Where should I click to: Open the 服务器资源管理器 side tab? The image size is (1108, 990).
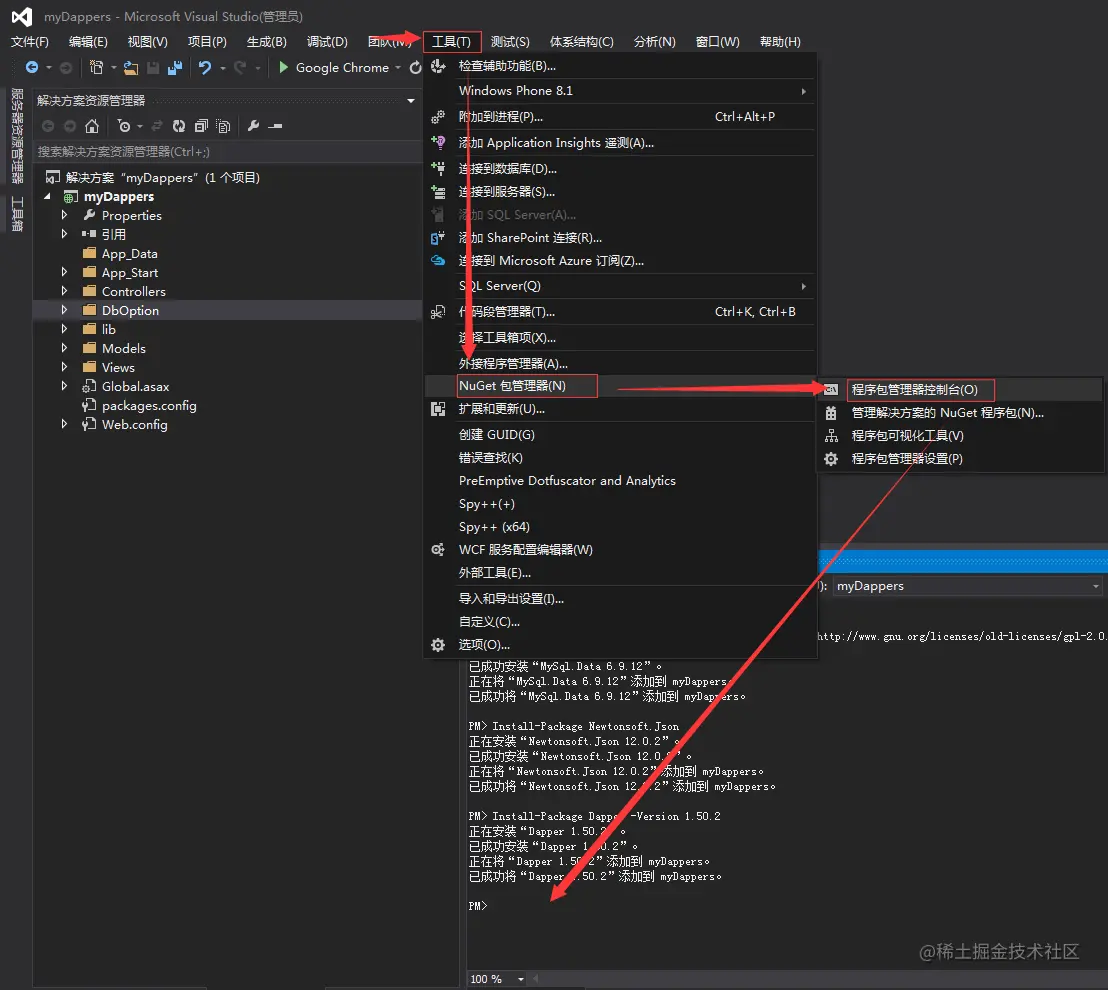point(17,136)
